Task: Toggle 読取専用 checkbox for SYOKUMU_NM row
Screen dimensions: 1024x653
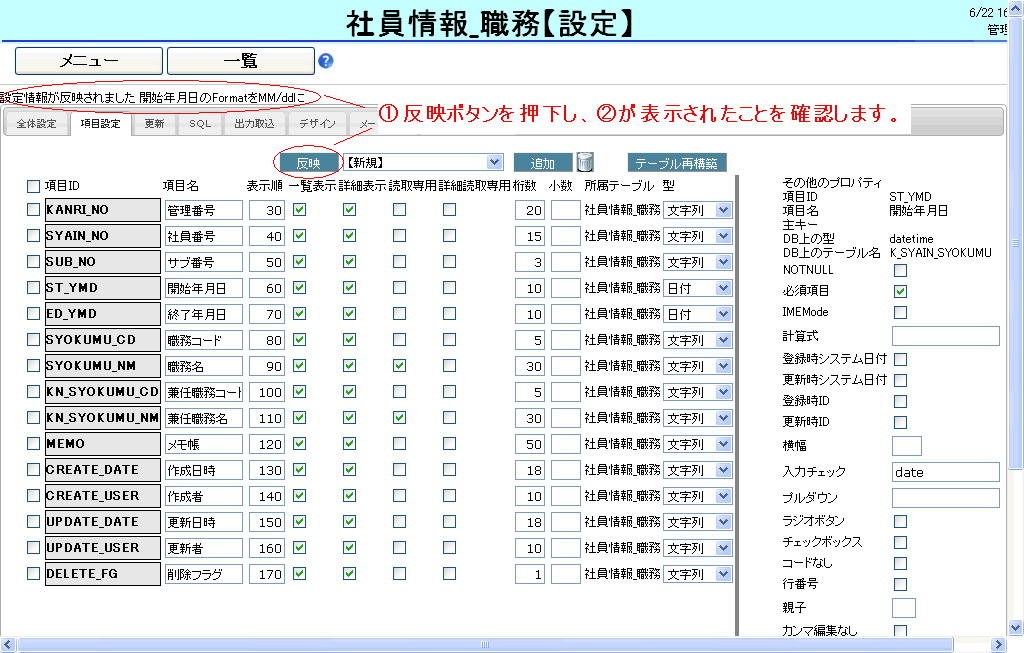Action: (399, 366)
